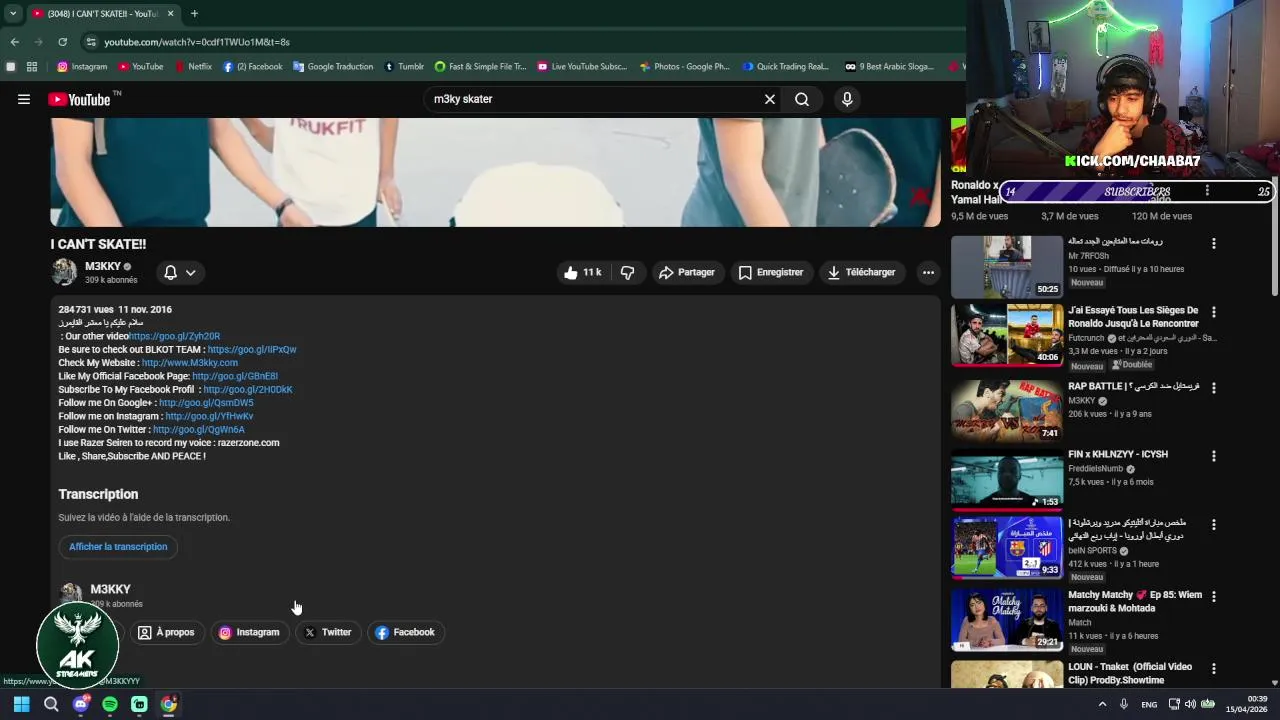Open the bookmarks apps grid icon
The image size is (1280, 720).
(x=32, y=67)
